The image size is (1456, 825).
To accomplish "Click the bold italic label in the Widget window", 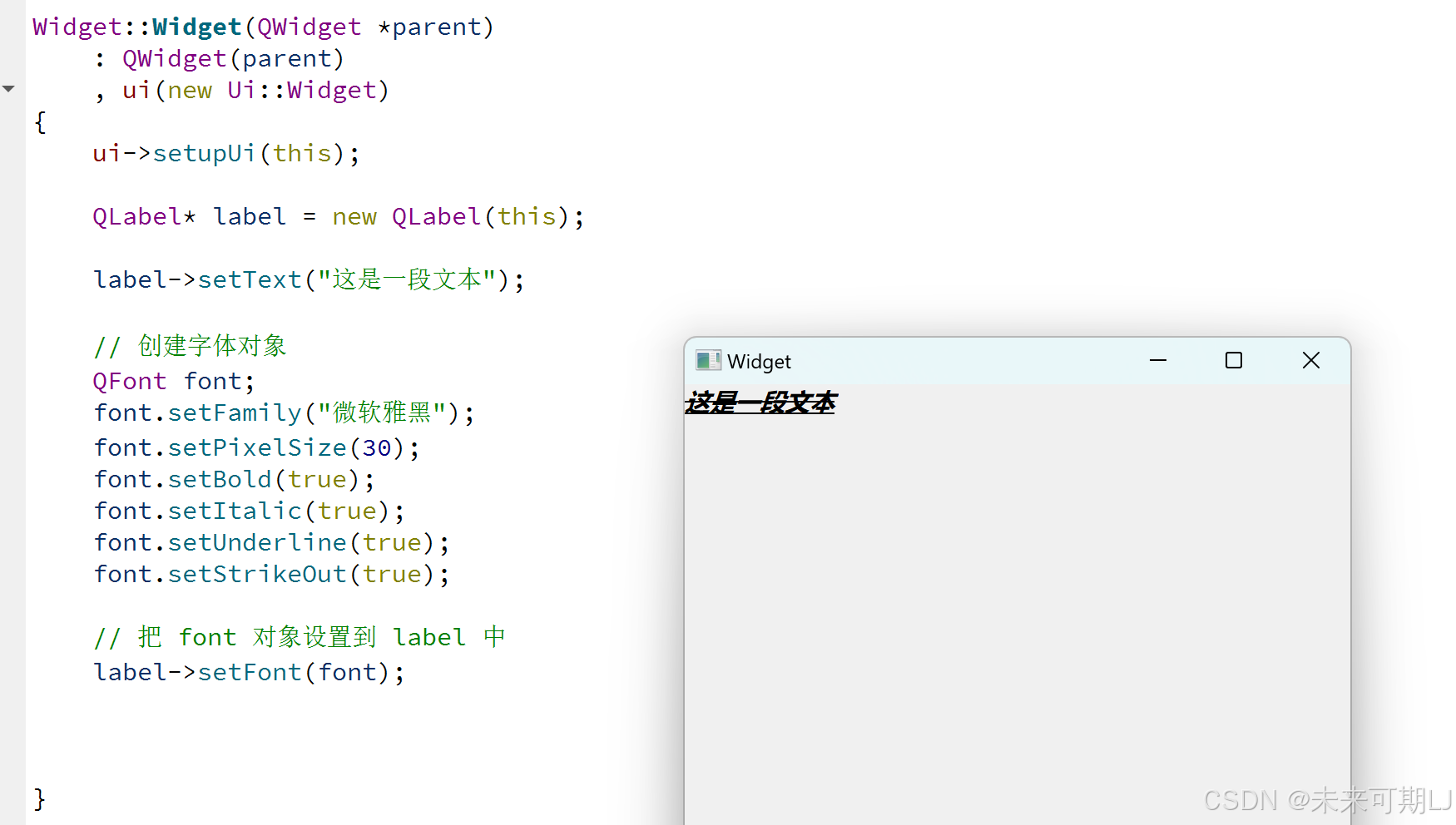I will pos(760,403).
